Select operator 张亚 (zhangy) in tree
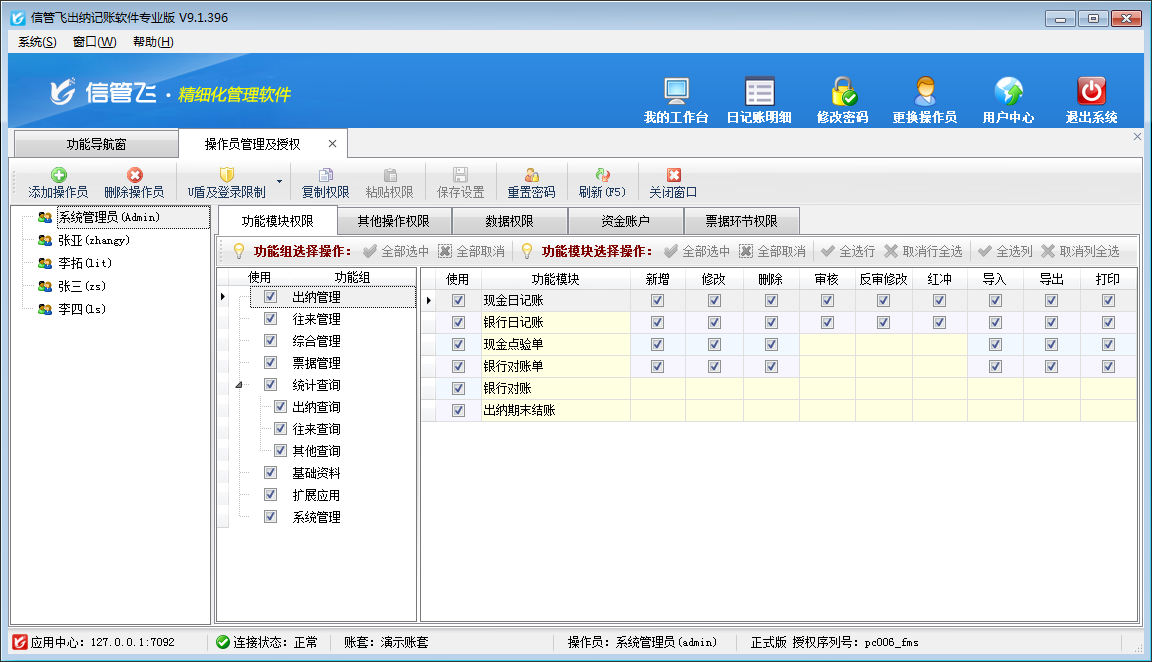The height and width of the screenshot is (662, 1152). tap(93, 240)
